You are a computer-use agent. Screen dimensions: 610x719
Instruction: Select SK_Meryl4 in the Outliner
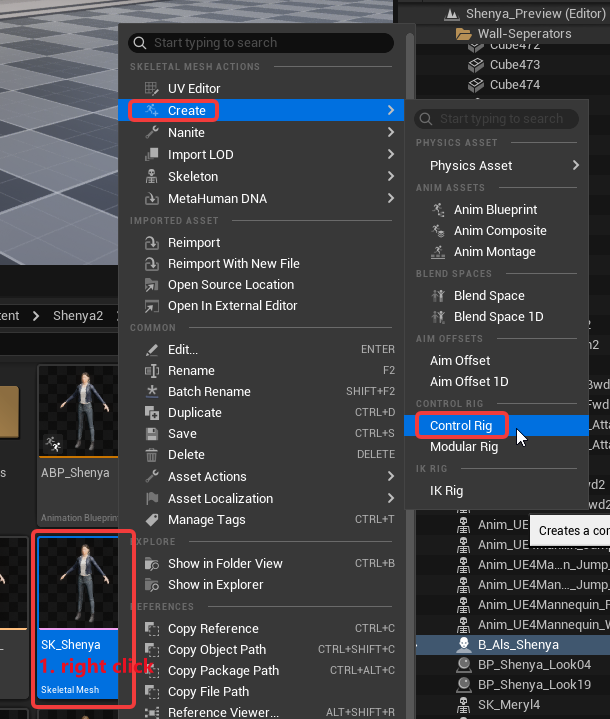point(509,705)
